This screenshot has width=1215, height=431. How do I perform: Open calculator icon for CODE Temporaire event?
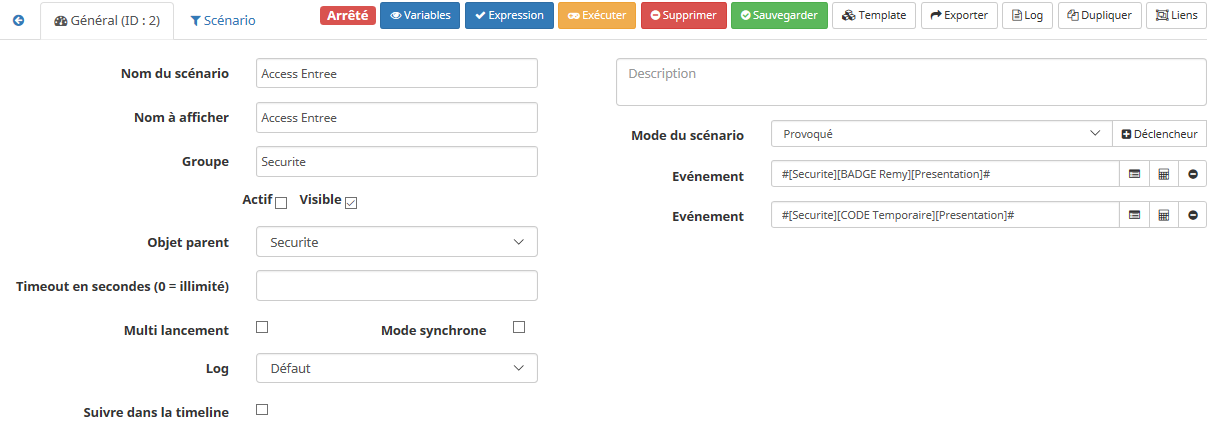(1163, 215)
